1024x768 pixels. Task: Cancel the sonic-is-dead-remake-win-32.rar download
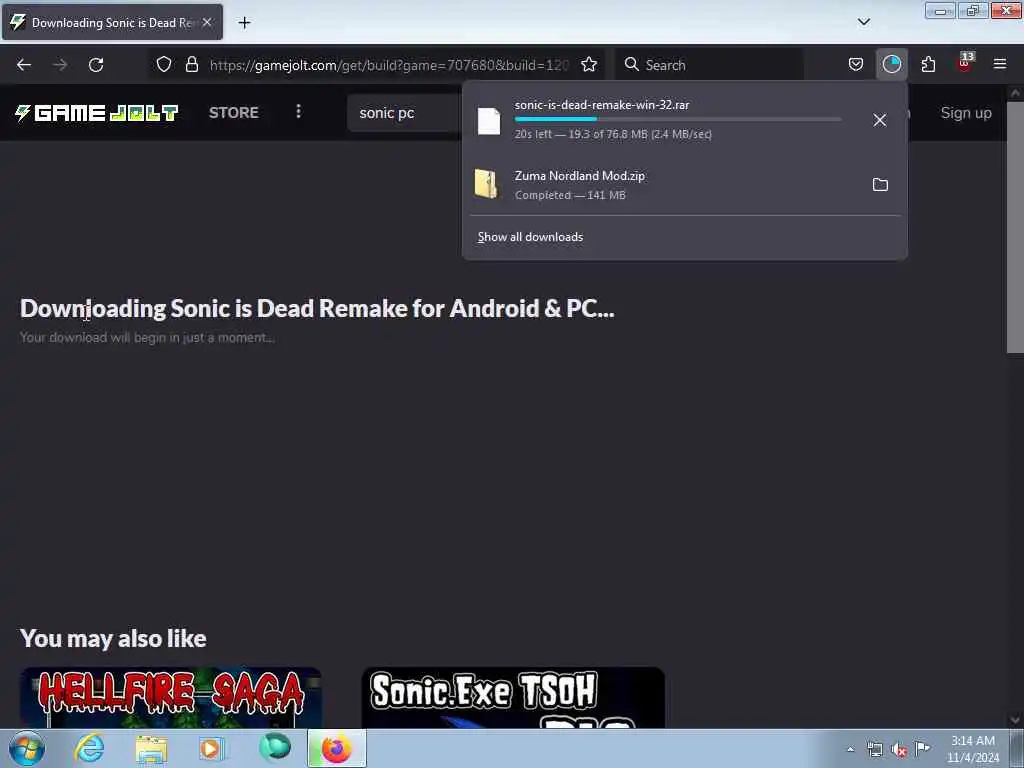tap(880, 120)
